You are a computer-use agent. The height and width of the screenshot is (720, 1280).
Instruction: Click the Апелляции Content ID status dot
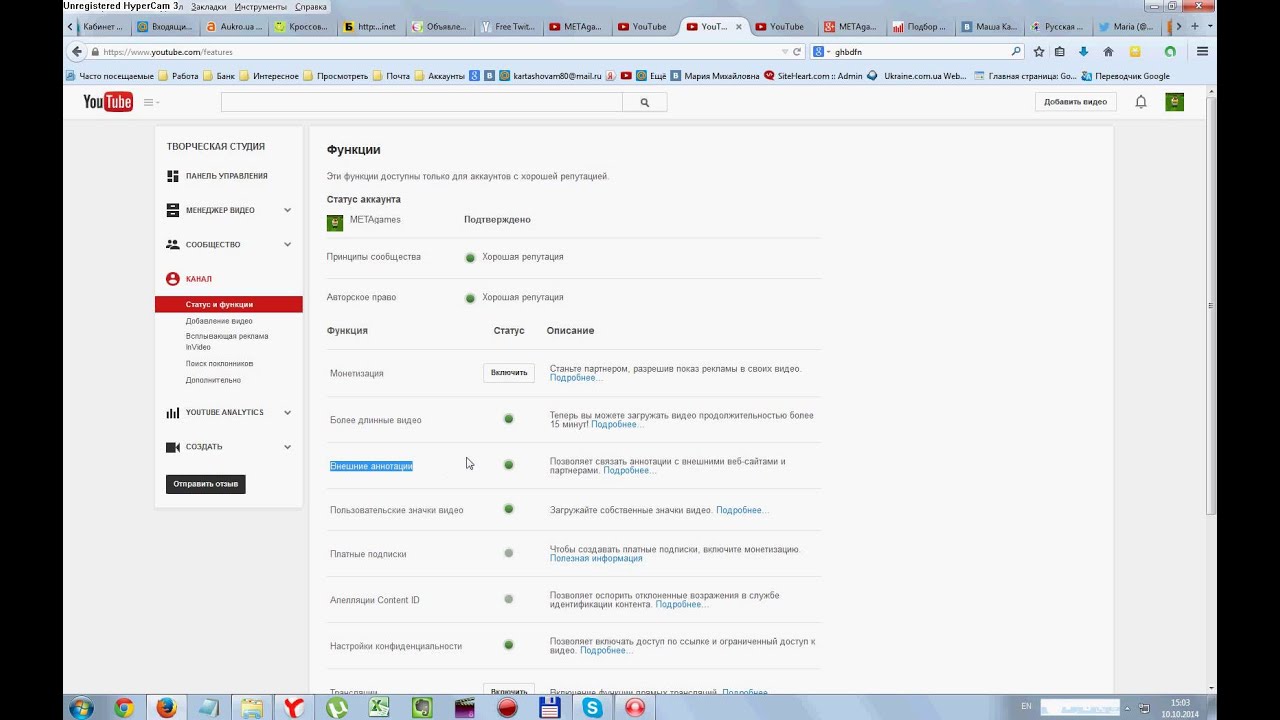508,599
